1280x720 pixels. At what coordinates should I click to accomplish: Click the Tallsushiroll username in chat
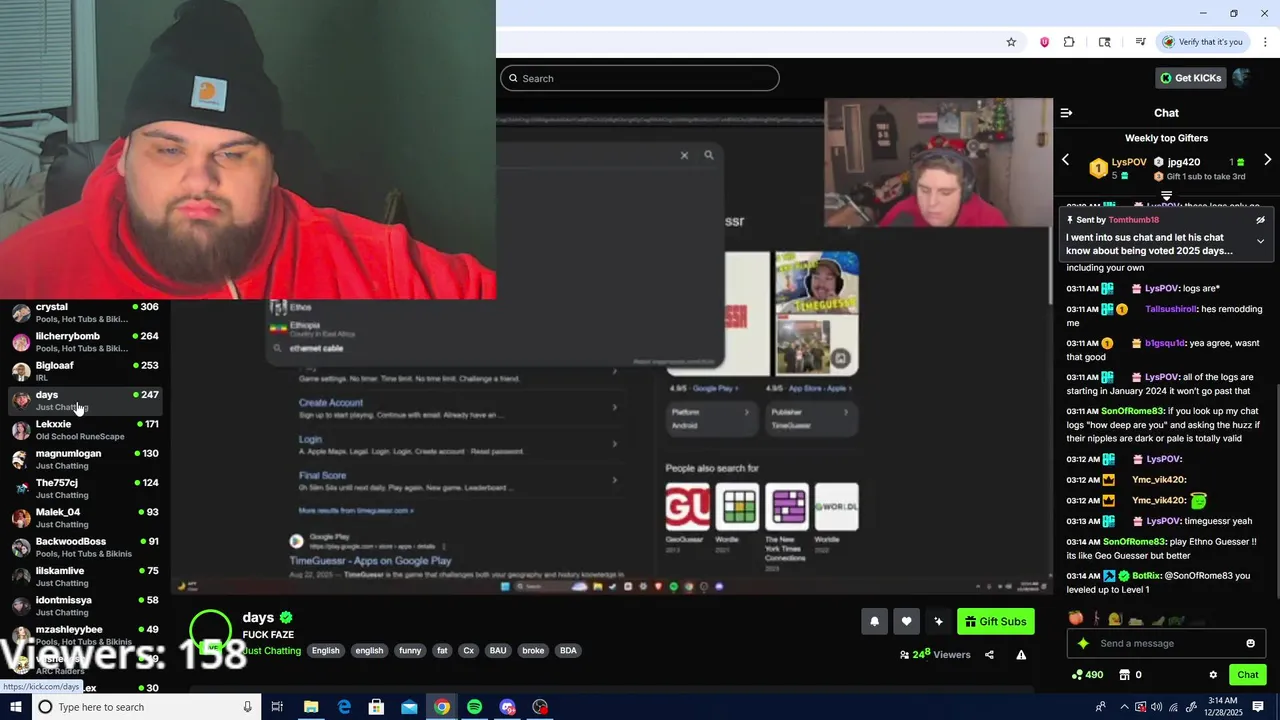coord(1171,309)
